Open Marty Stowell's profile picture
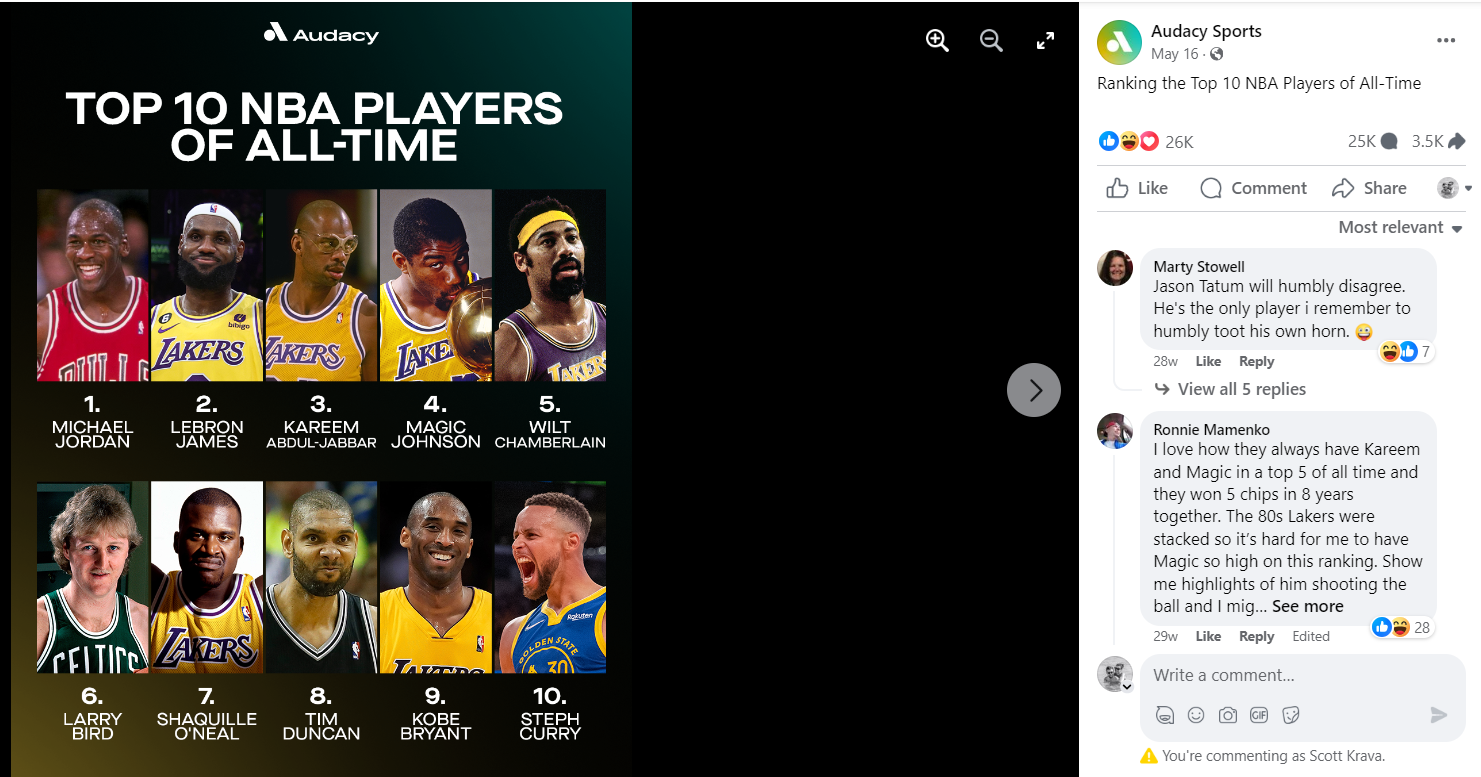This screenshot has width=1481, height=777. (x=1115, y=268)
